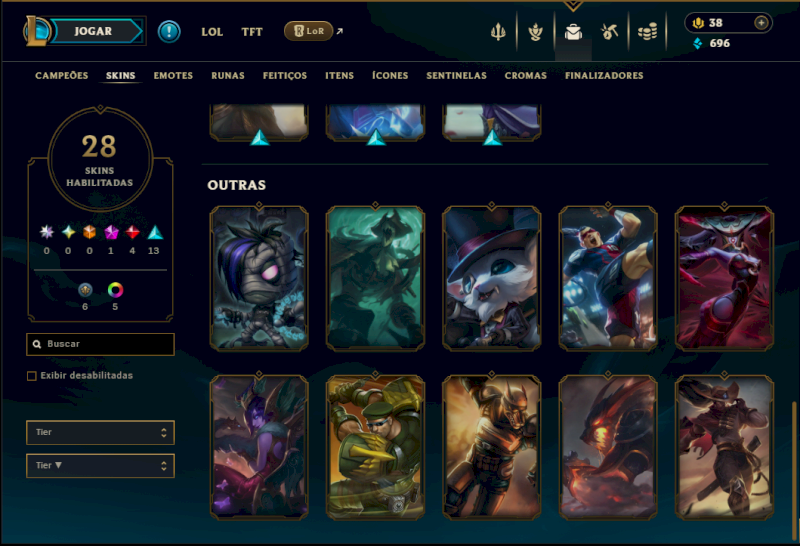Expand the Tier ▼ sort dropdown
The width and height of the screenshot is (800, 546).
[101, 466]
